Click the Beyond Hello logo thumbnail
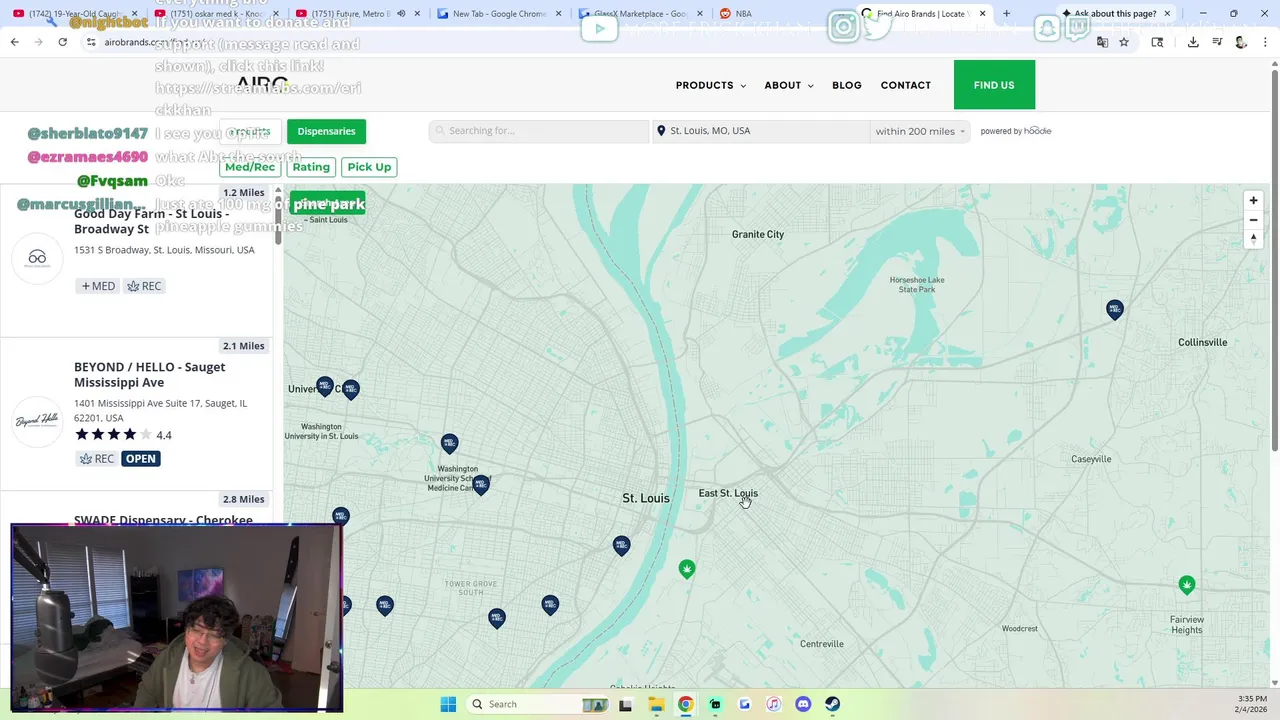Viewport: 1280px width, 720px height. 37,421
